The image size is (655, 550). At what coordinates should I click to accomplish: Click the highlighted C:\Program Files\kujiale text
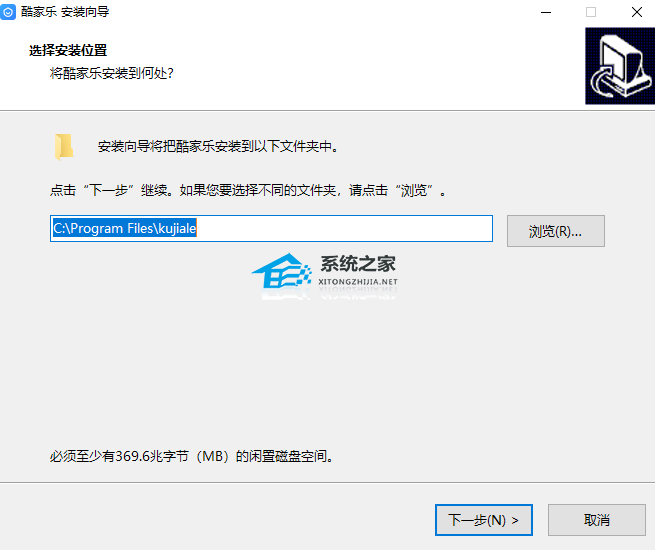124,228
